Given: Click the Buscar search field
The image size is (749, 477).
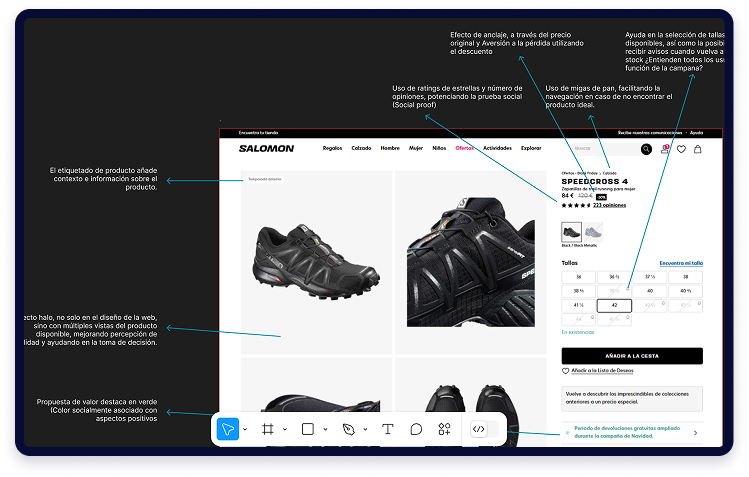Looking at the screenshot, I should click(x=602, y=149).
